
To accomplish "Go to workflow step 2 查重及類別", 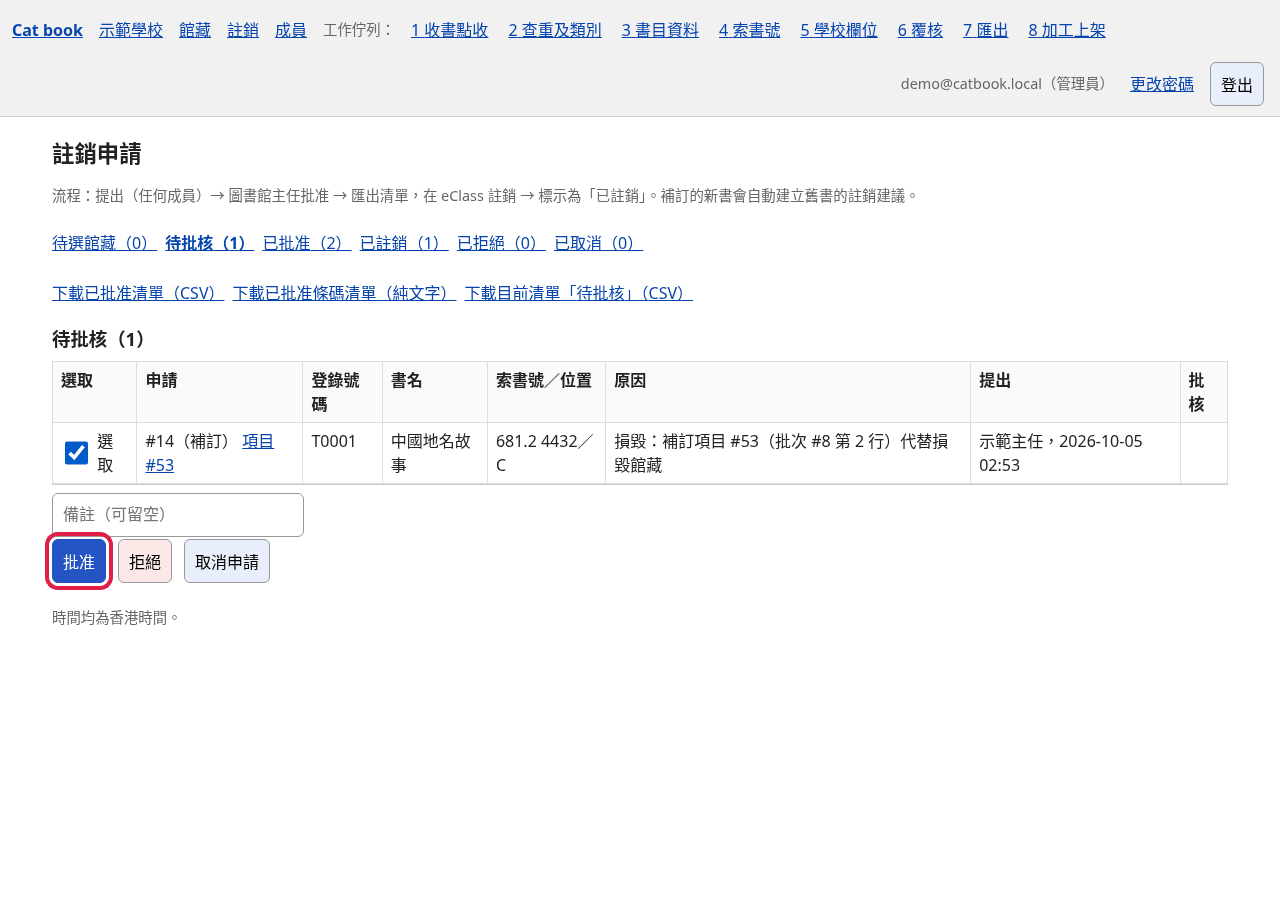I will click(555, 30).
